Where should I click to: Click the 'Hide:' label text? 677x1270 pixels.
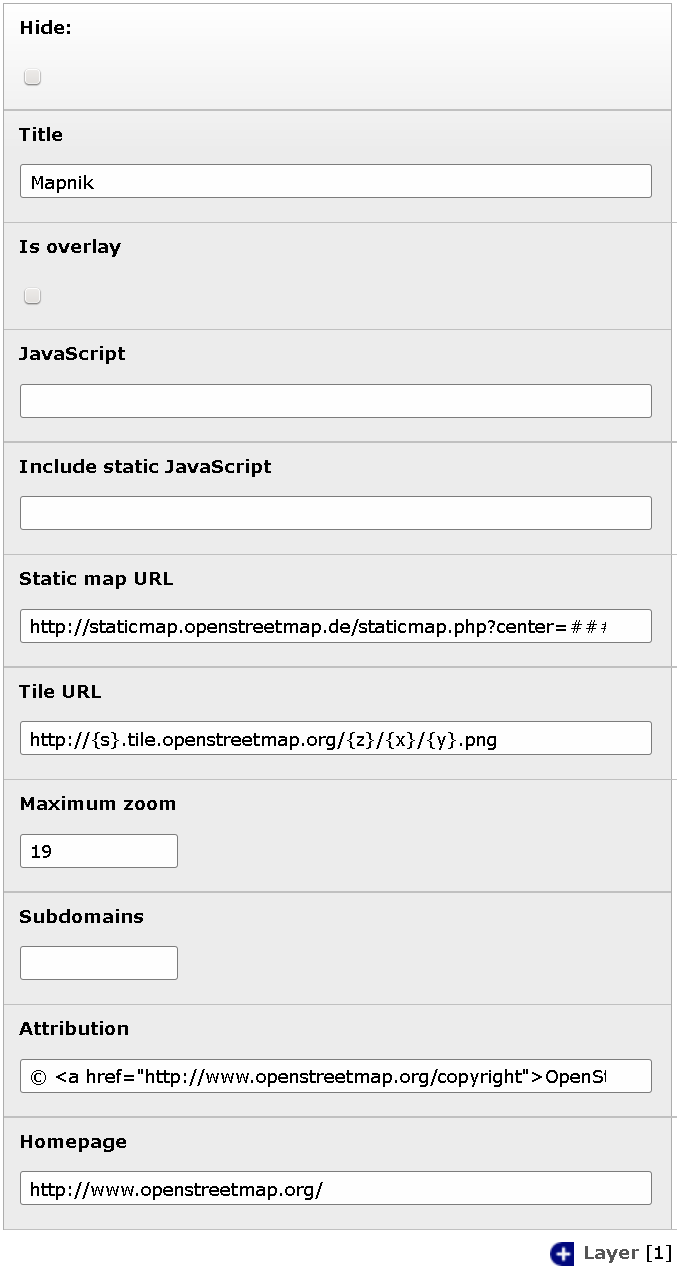tap(45, 28)
